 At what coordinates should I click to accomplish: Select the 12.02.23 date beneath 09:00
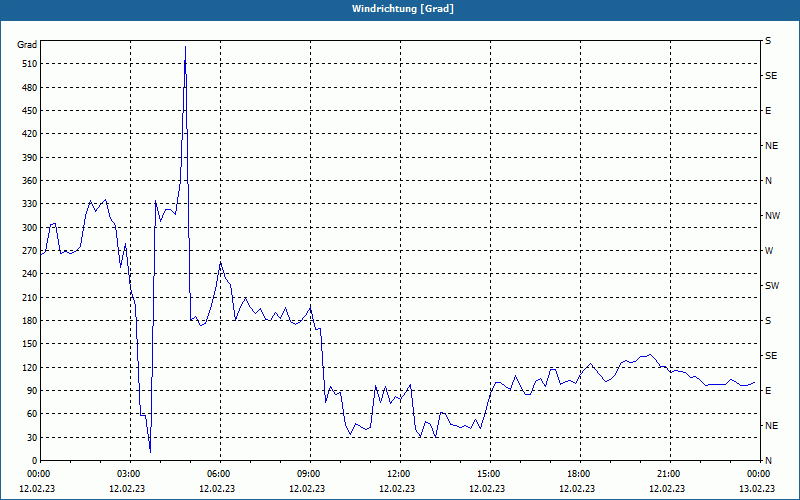pos(307,488)
